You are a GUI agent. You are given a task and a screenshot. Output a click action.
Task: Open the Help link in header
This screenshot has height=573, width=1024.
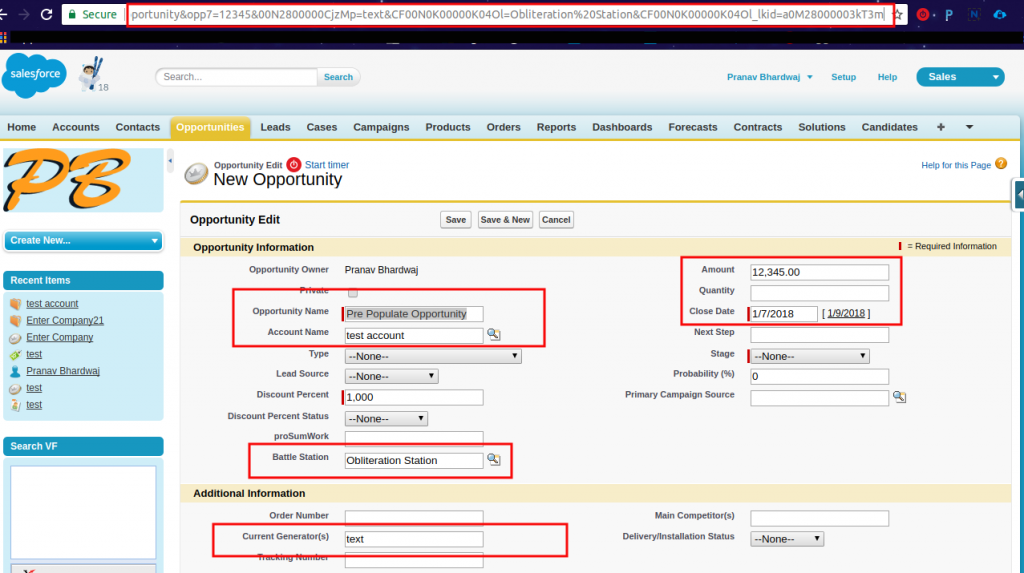(887, 76)
